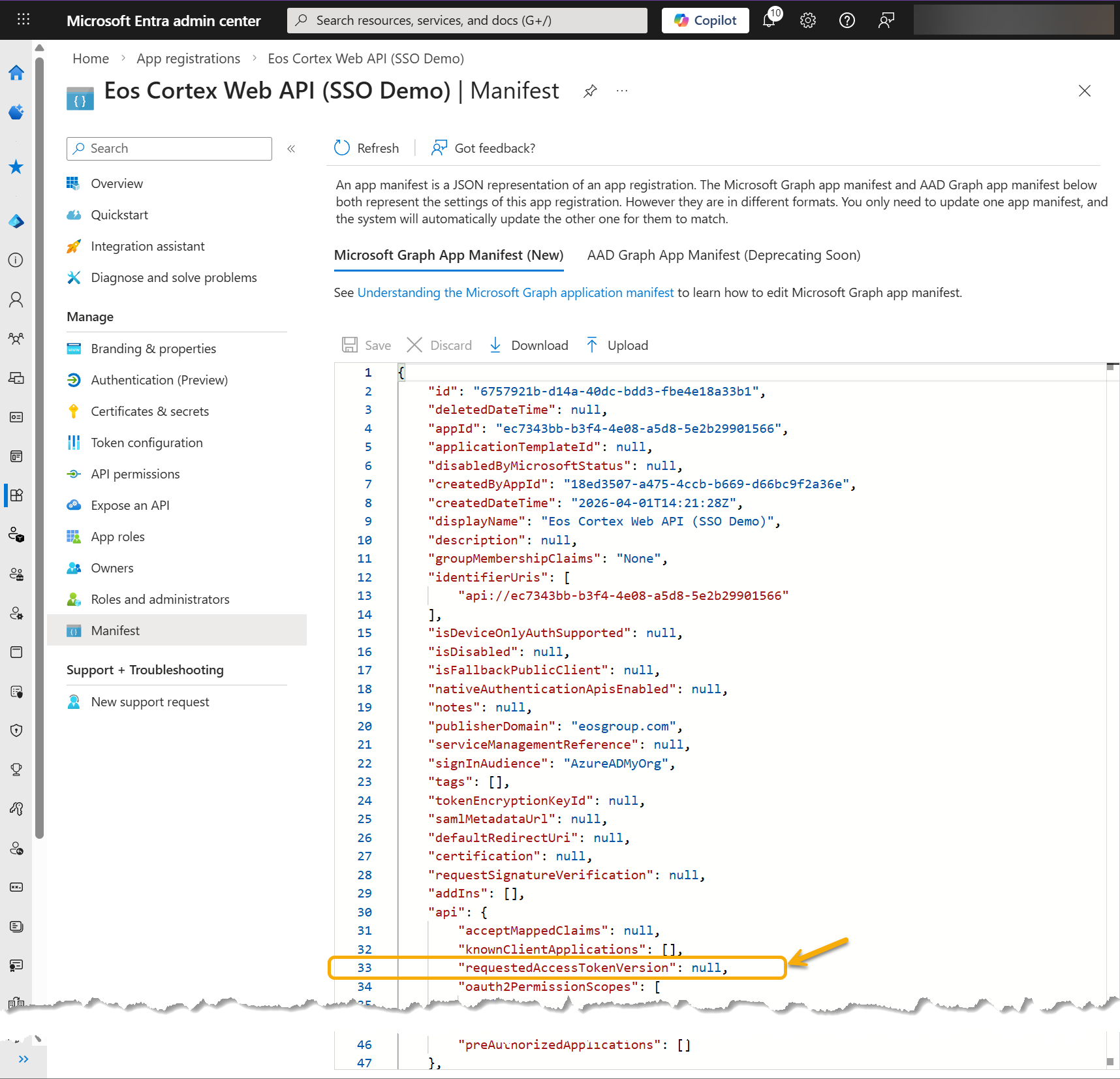Open the Devices icon in left rail

(16, 378)
